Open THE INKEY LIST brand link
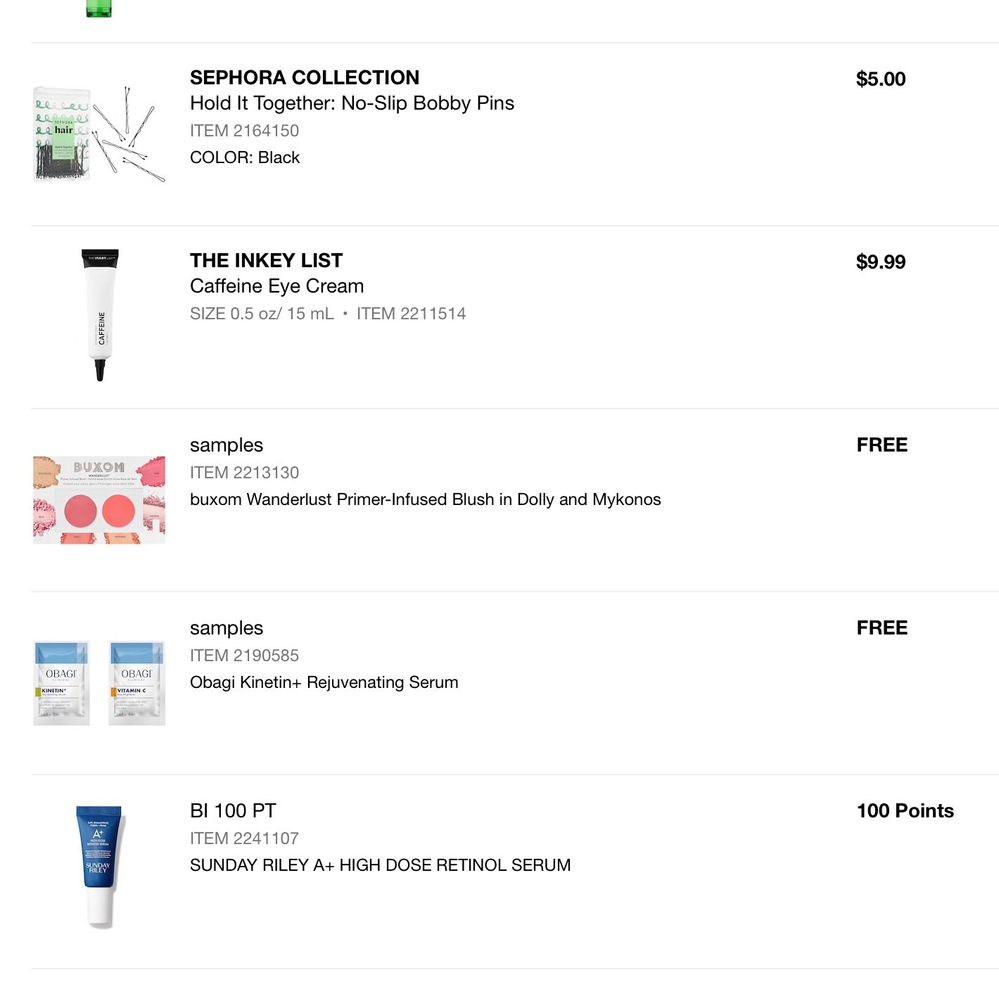 coord(266,261)
